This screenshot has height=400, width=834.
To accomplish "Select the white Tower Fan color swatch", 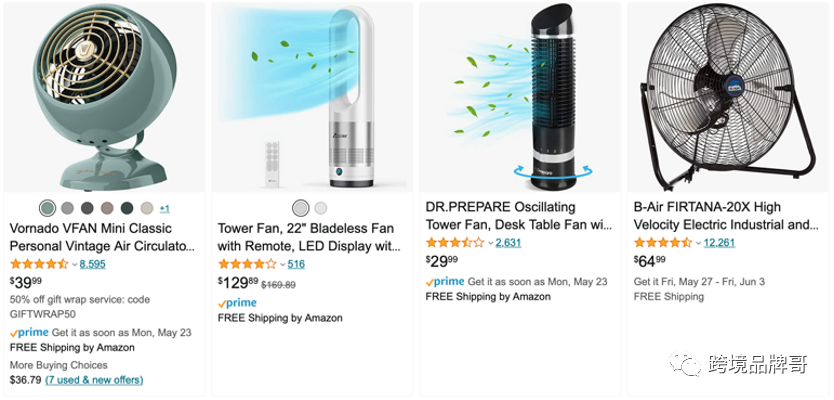I will pyautogui.click(x=320, y=208).
